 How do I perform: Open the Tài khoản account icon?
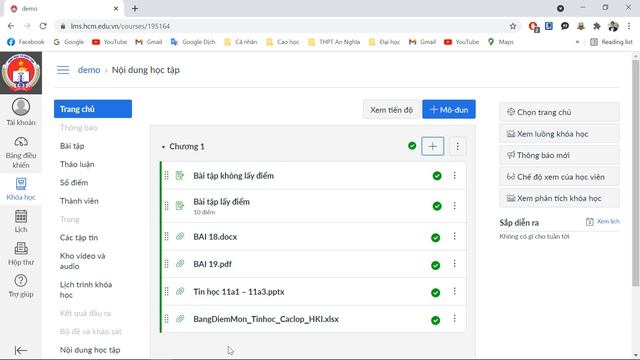pos(21,112)
